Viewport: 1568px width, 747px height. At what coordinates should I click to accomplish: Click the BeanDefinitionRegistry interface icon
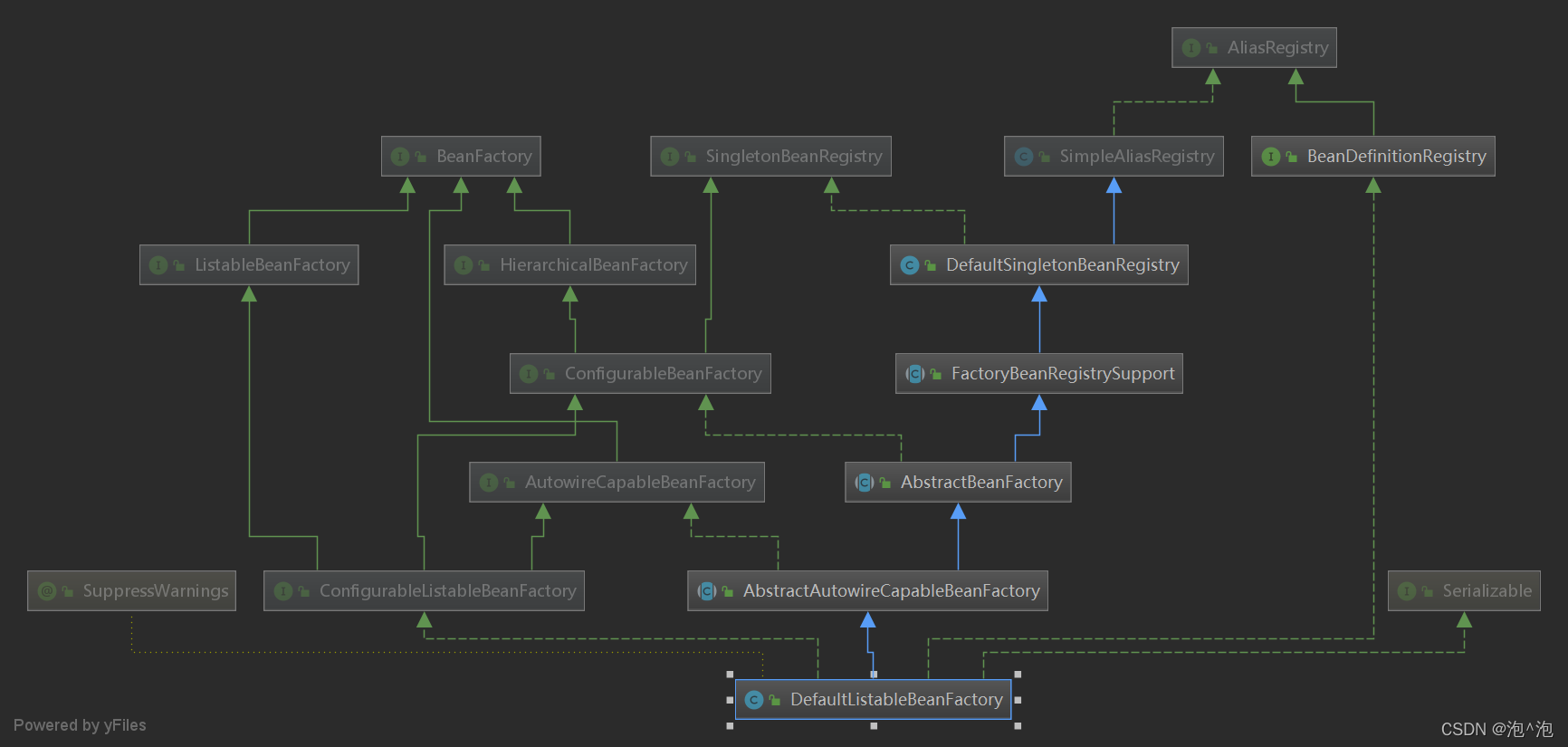coord(1271,157)
